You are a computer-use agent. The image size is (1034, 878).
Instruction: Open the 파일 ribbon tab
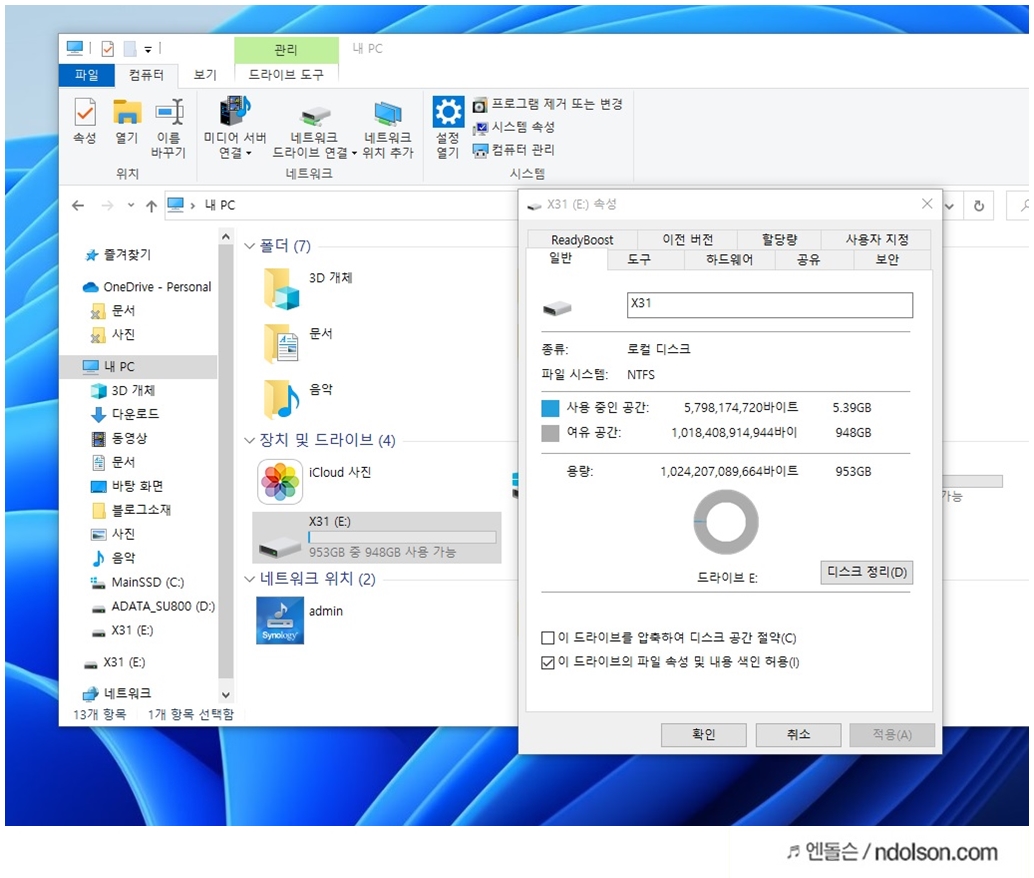pyautogui.click(x=86, y=75)
